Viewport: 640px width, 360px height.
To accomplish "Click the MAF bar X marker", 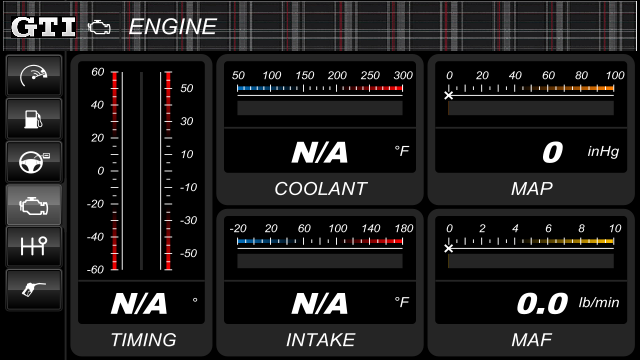I will click(x=449, y=248).
